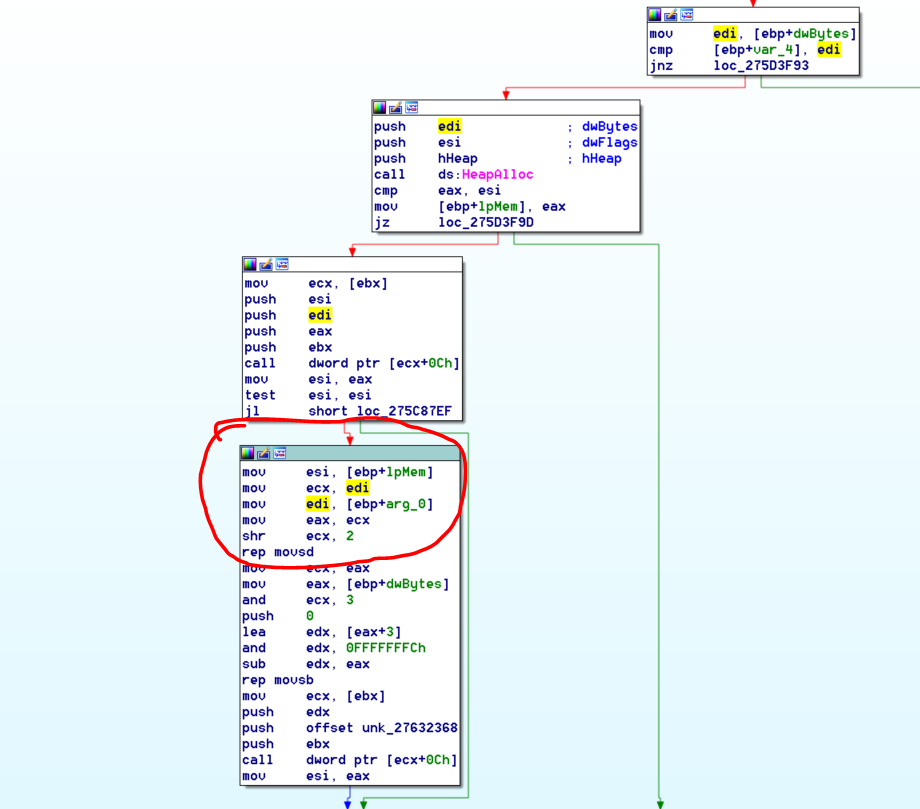Click group nodes icon on the HeapAlloc block

click(x=411, y=107)
